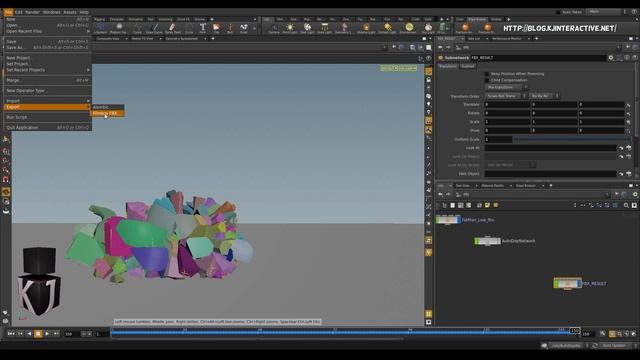Step forward one frame on playbar
Viewport: 640px width, 360px height.
pos(56,334)
